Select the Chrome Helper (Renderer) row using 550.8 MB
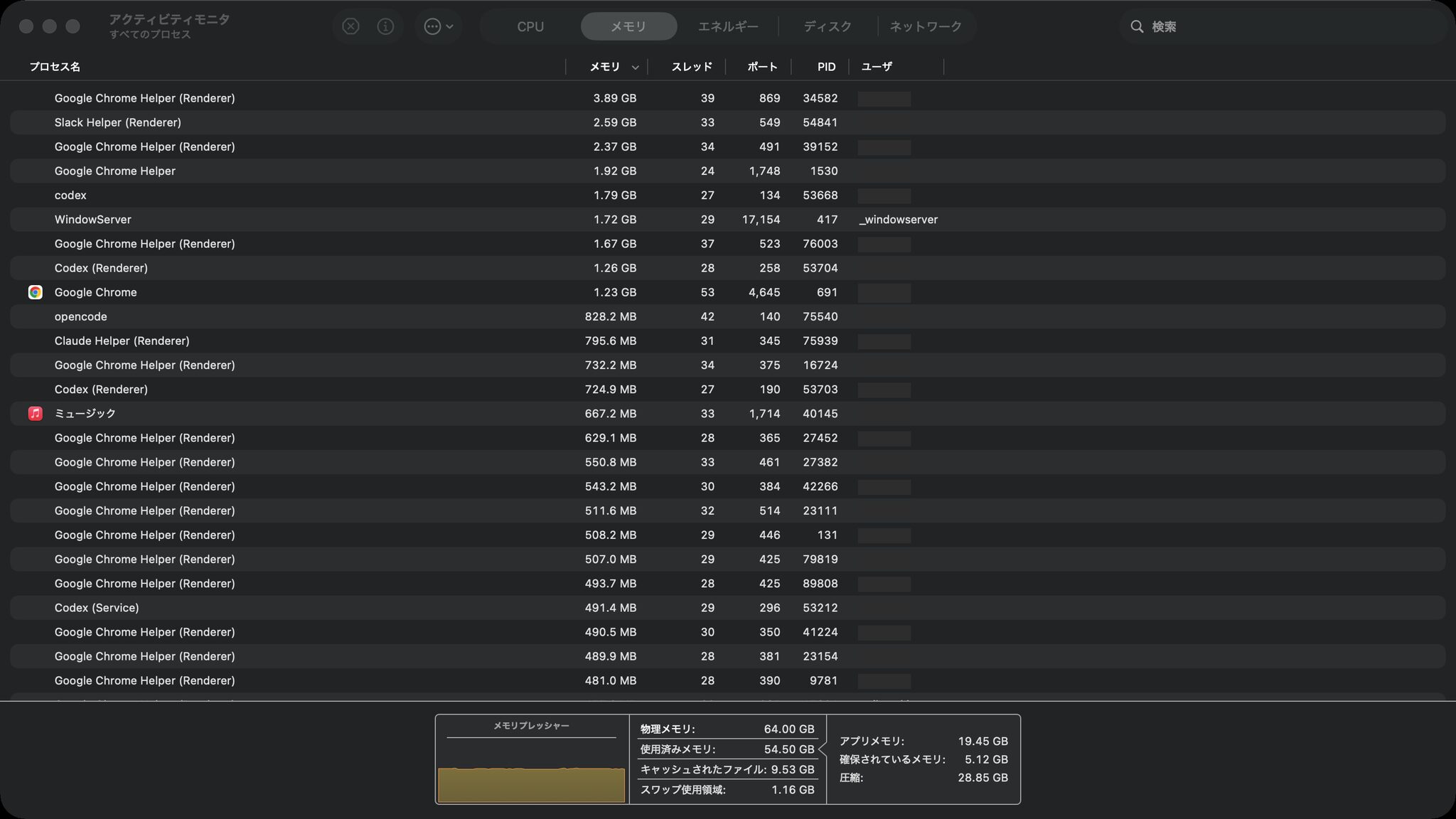The height and width of the screenshot is (819, 1456). 727,462
